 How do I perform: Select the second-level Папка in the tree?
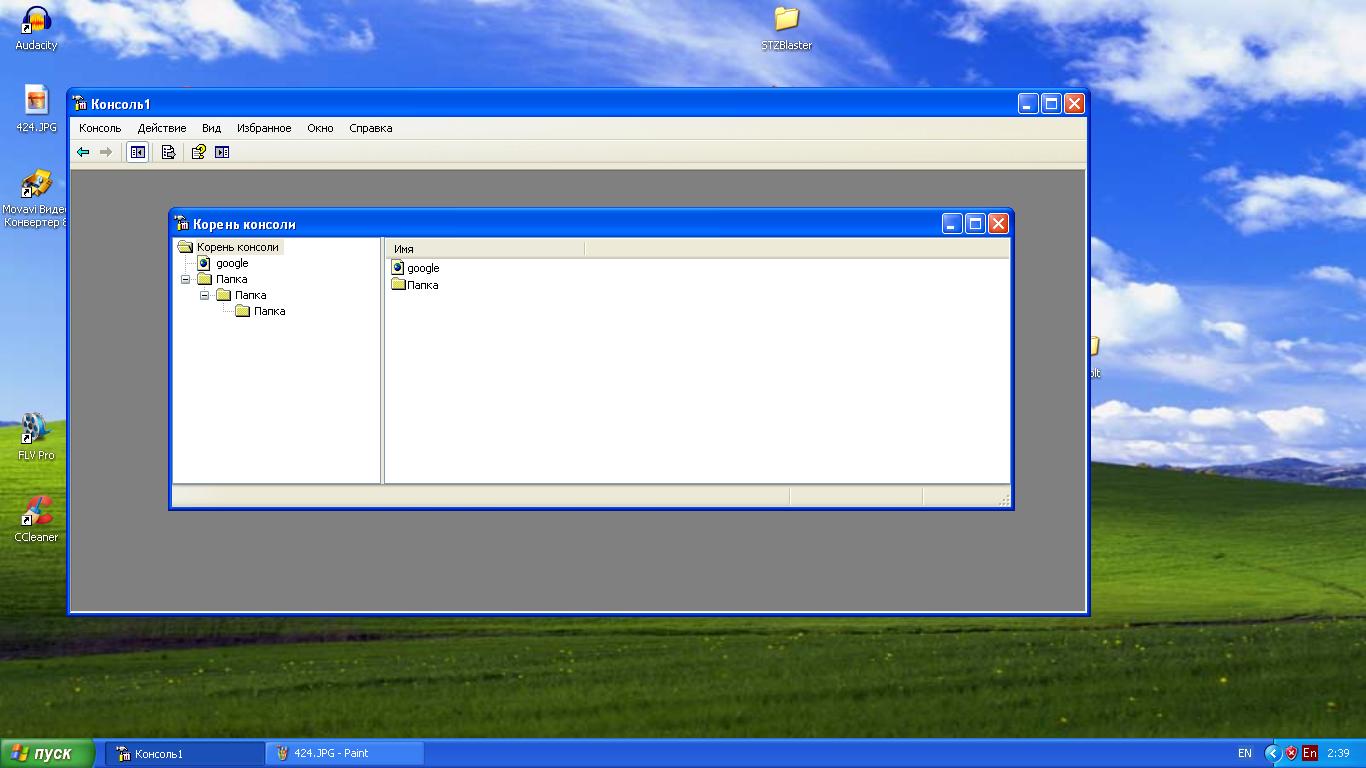pos(250,295)
